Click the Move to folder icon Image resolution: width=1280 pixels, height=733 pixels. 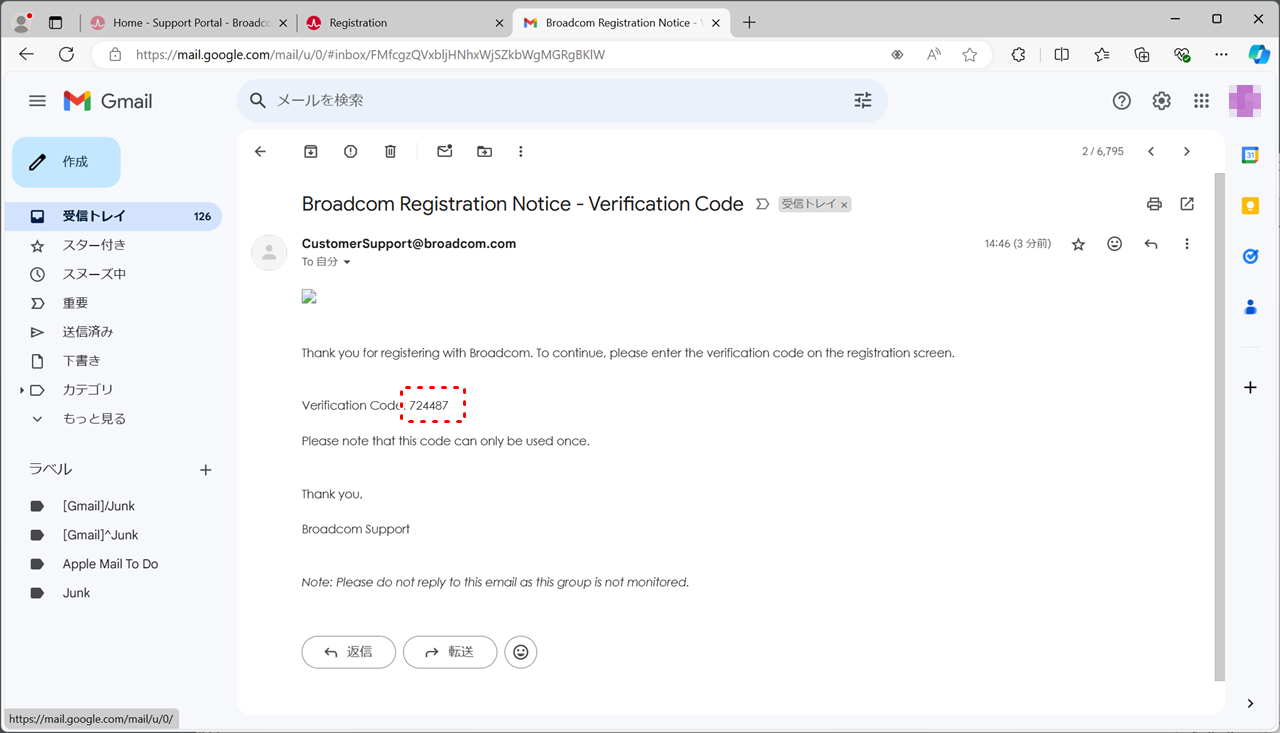pos(484,152)
